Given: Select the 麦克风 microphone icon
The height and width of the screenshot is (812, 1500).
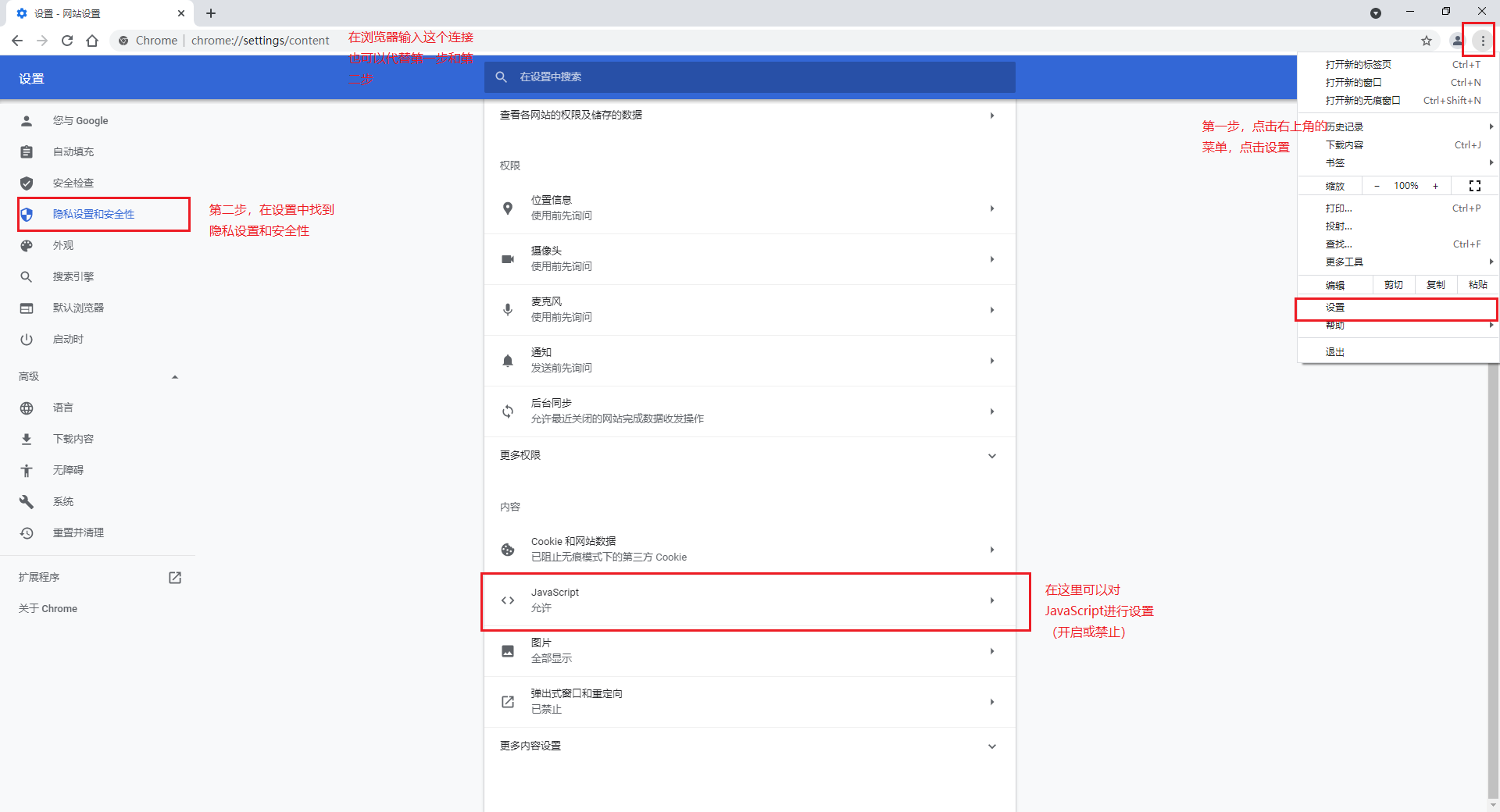Looking at the screenshot, I should 508,309.
